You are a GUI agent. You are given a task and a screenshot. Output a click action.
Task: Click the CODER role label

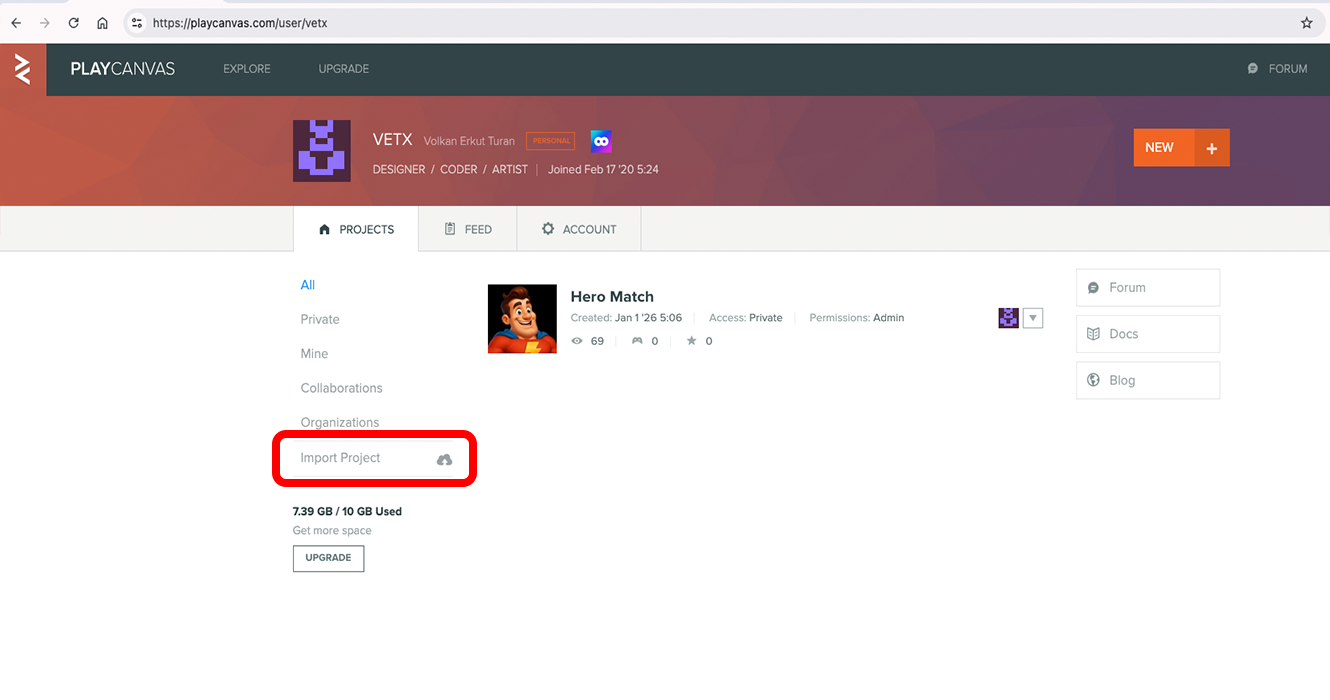point(459,170)
